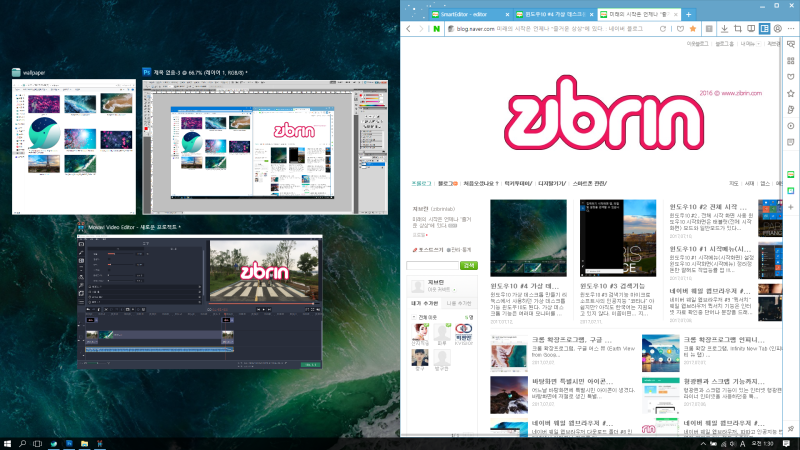The image size is (800, 450).
Task: Open reader view icon in browser toolbar
Action: (709, 29)
